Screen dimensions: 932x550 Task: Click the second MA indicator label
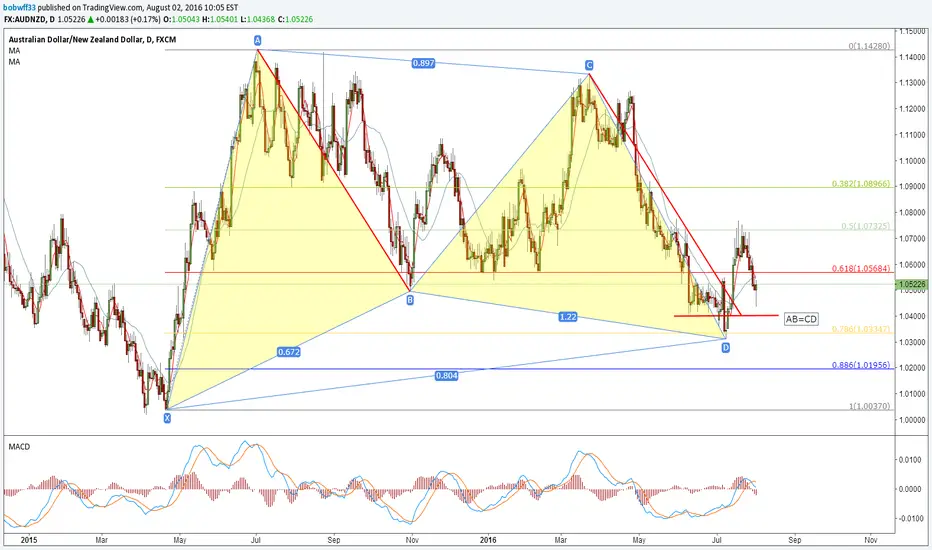14,61
